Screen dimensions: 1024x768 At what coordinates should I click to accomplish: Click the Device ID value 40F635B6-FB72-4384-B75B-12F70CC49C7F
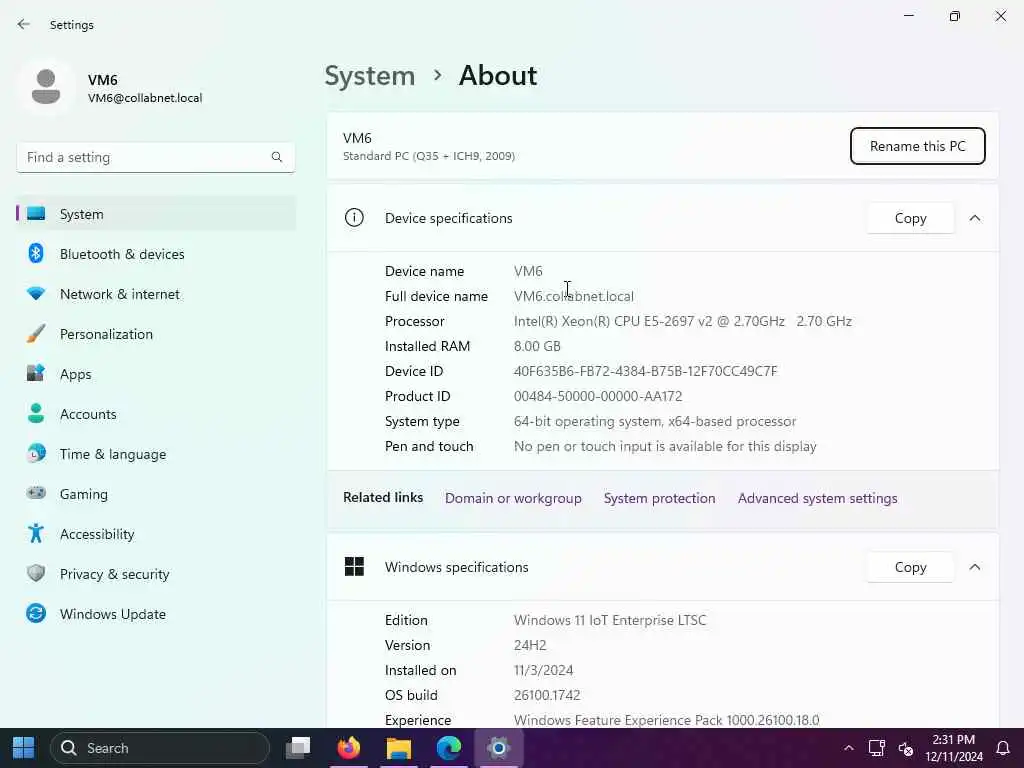645,371
